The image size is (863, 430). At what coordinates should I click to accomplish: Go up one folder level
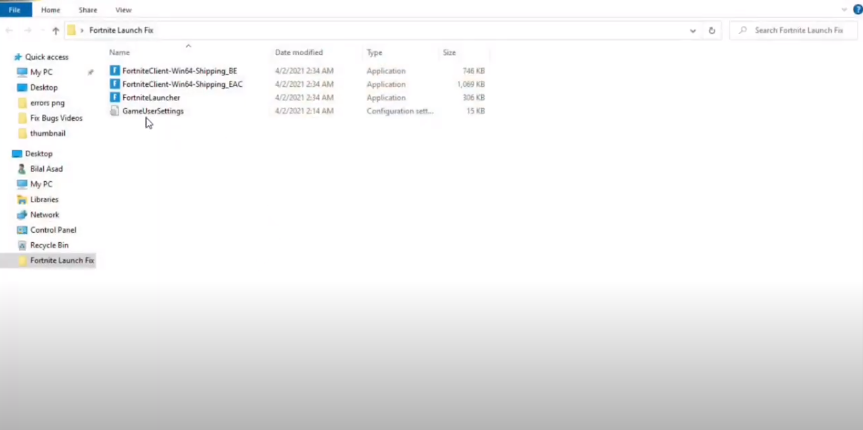(56, 31)
